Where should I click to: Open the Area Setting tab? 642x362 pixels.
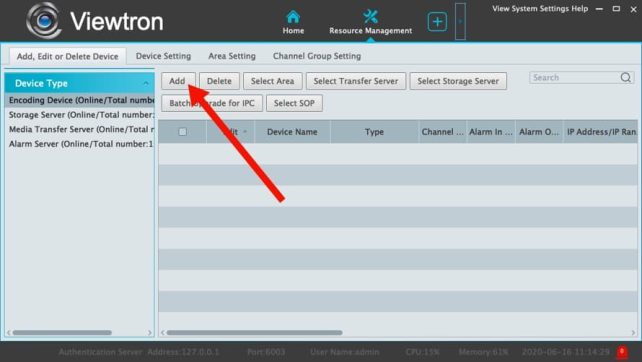(x=232, y=56)
